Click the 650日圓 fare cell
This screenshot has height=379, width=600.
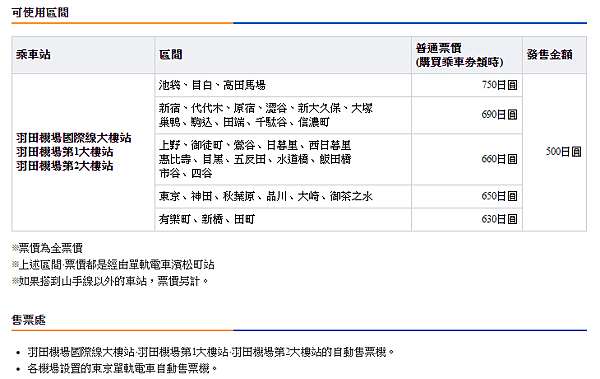(467, 196)
